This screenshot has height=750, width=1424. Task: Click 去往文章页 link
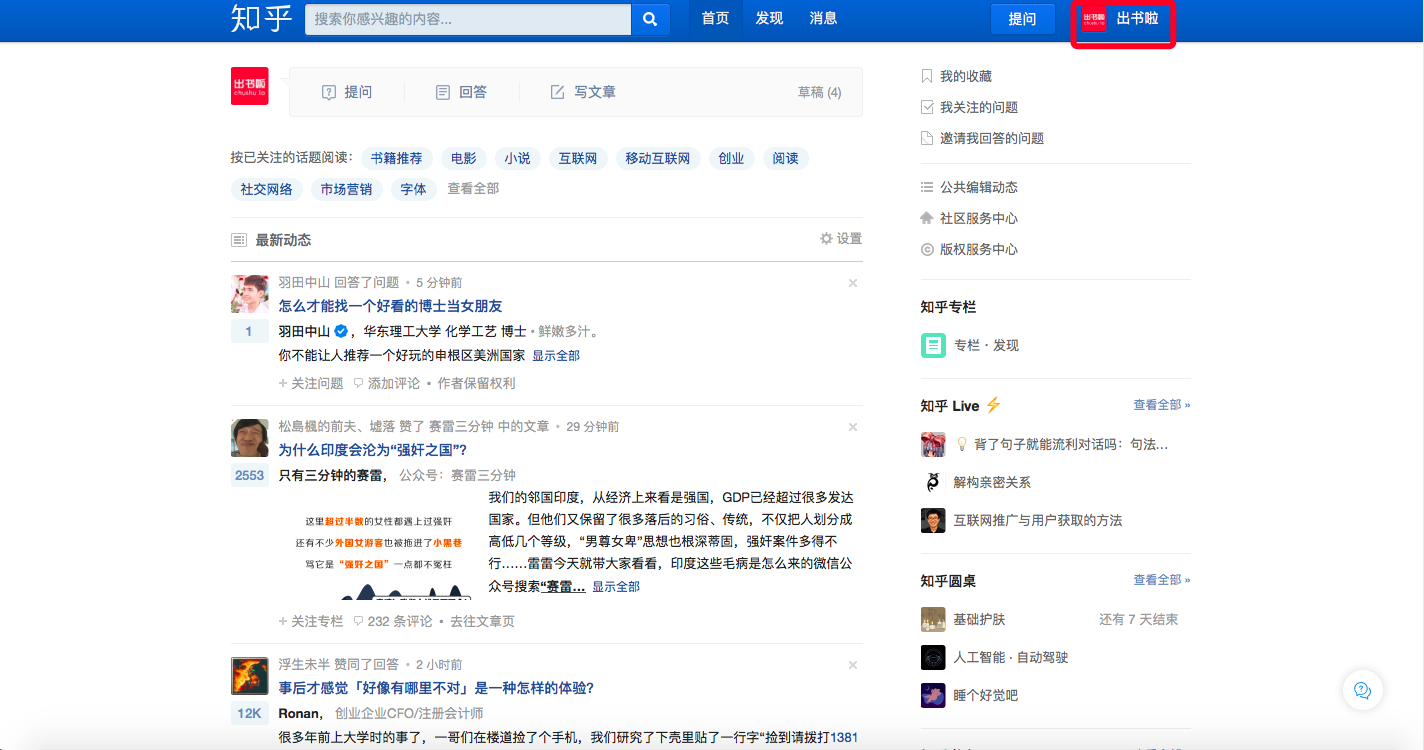coord(482,621)
